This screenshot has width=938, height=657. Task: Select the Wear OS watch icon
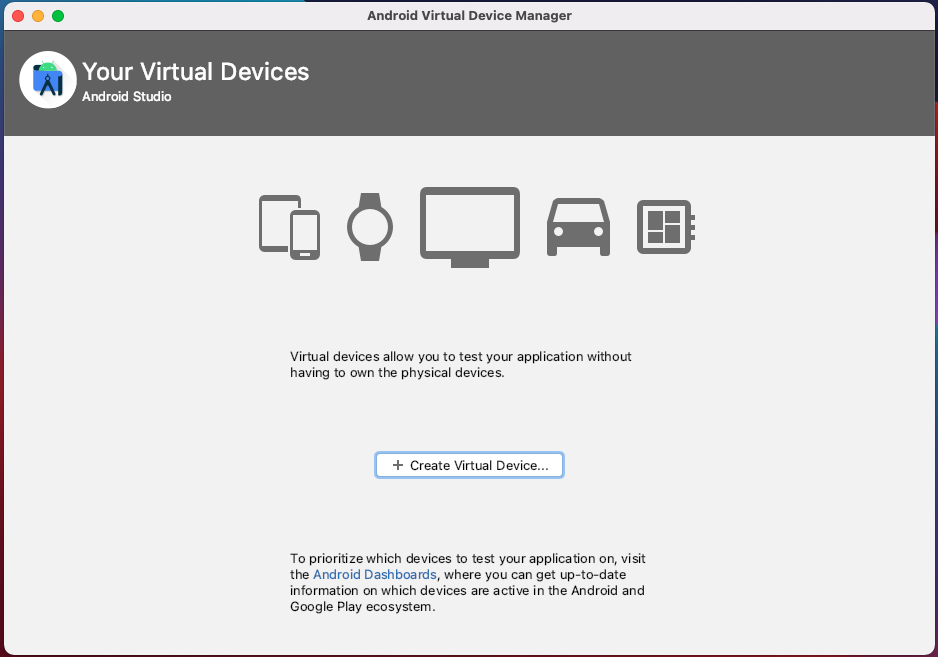(370, 227)
